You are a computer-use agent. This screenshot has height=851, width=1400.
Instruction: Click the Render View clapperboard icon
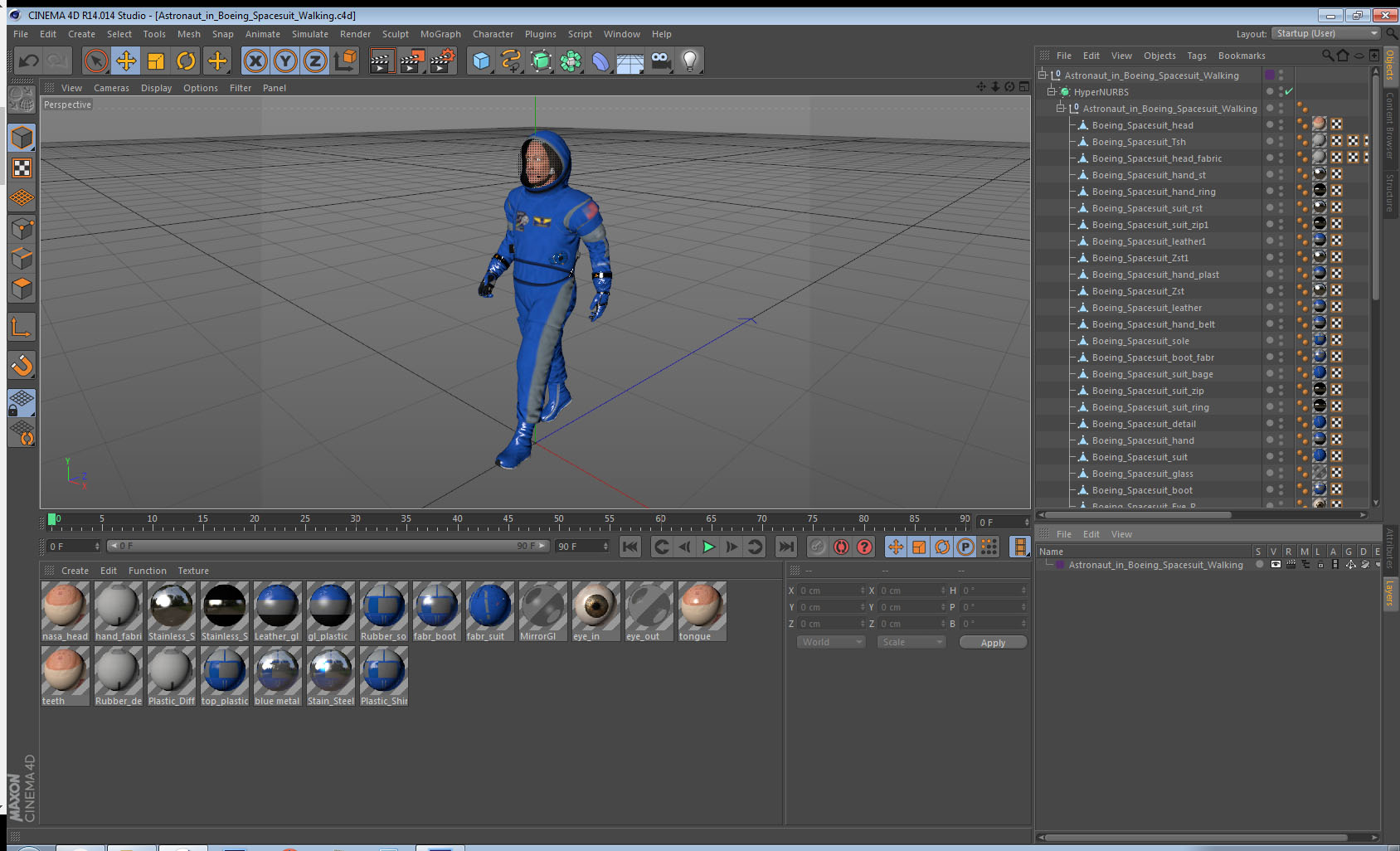[x=382, y=61]
